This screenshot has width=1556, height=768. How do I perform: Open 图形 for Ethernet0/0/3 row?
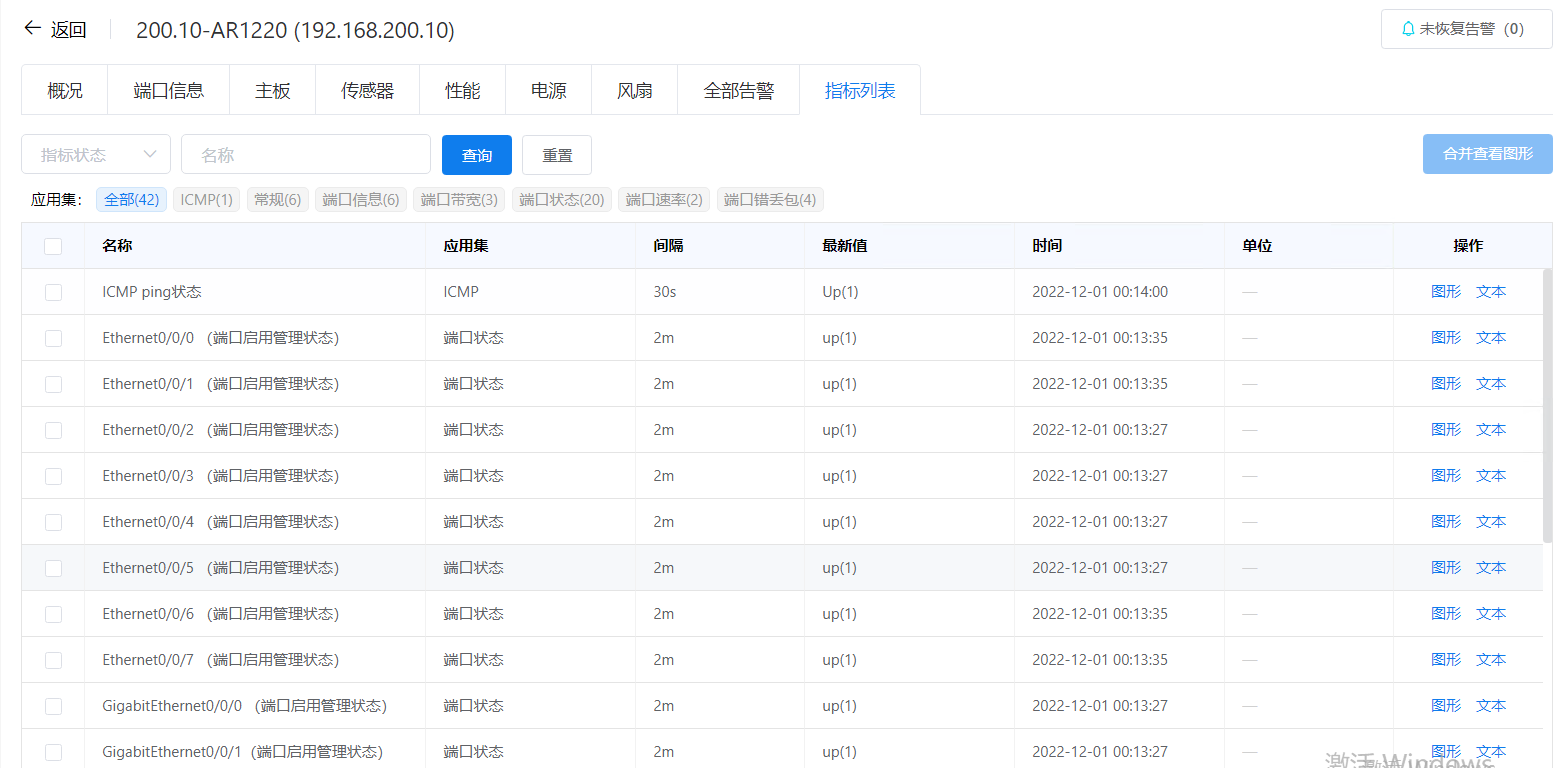tap(1446, 476)
